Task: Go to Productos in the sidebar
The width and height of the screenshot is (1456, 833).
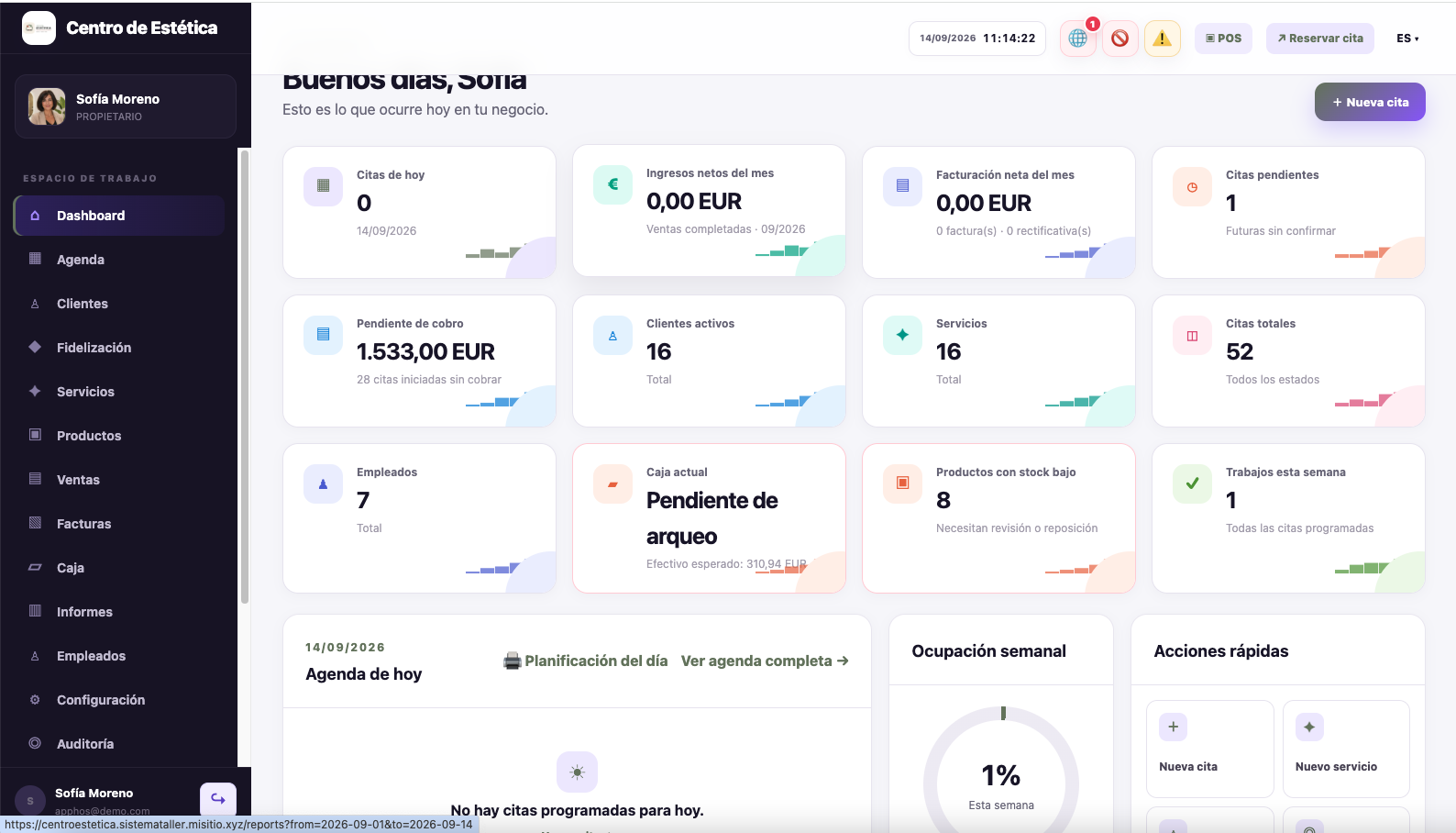Action: click(119, 436)
